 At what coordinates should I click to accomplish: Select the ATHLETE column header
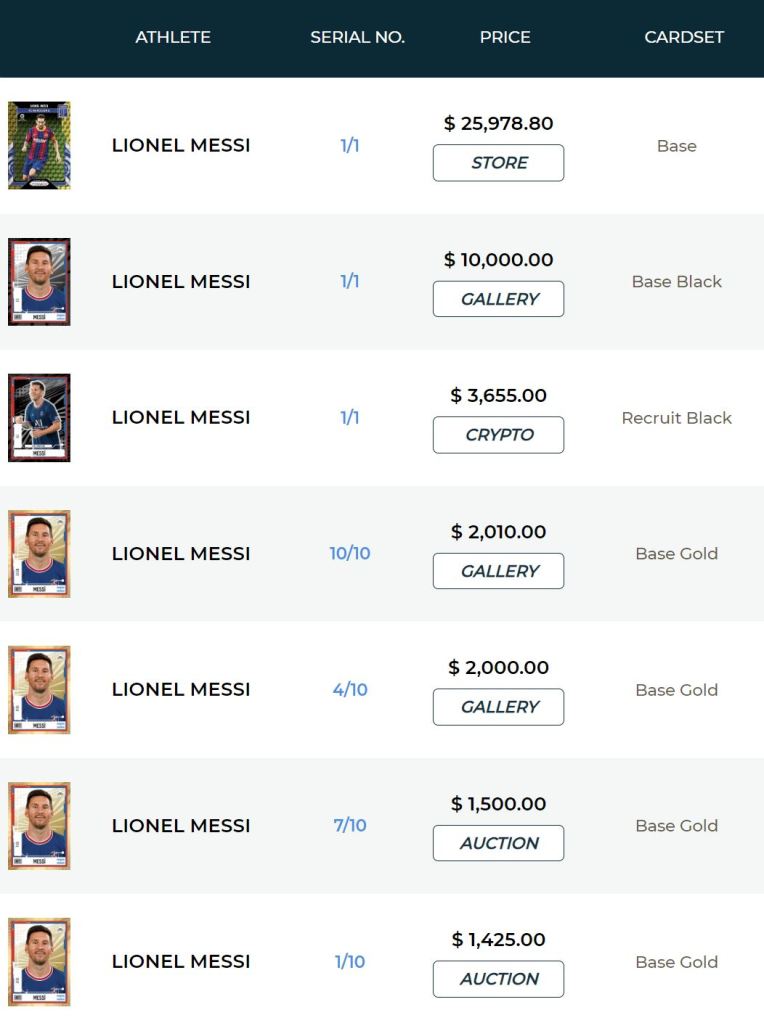tap(173, 37)
